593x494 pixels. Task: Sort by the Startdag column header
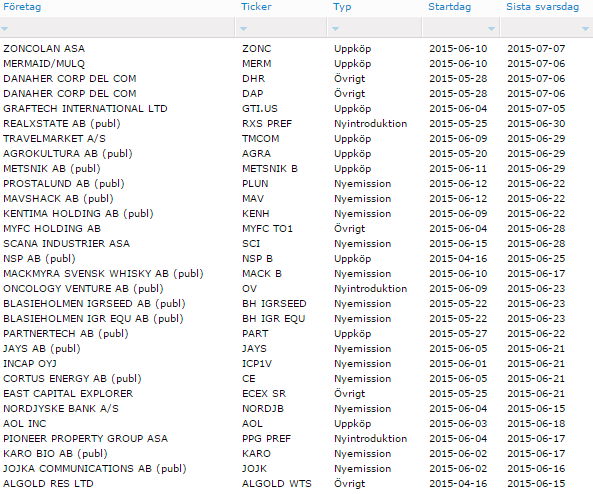pyautogui.click(x=449, y=7)
